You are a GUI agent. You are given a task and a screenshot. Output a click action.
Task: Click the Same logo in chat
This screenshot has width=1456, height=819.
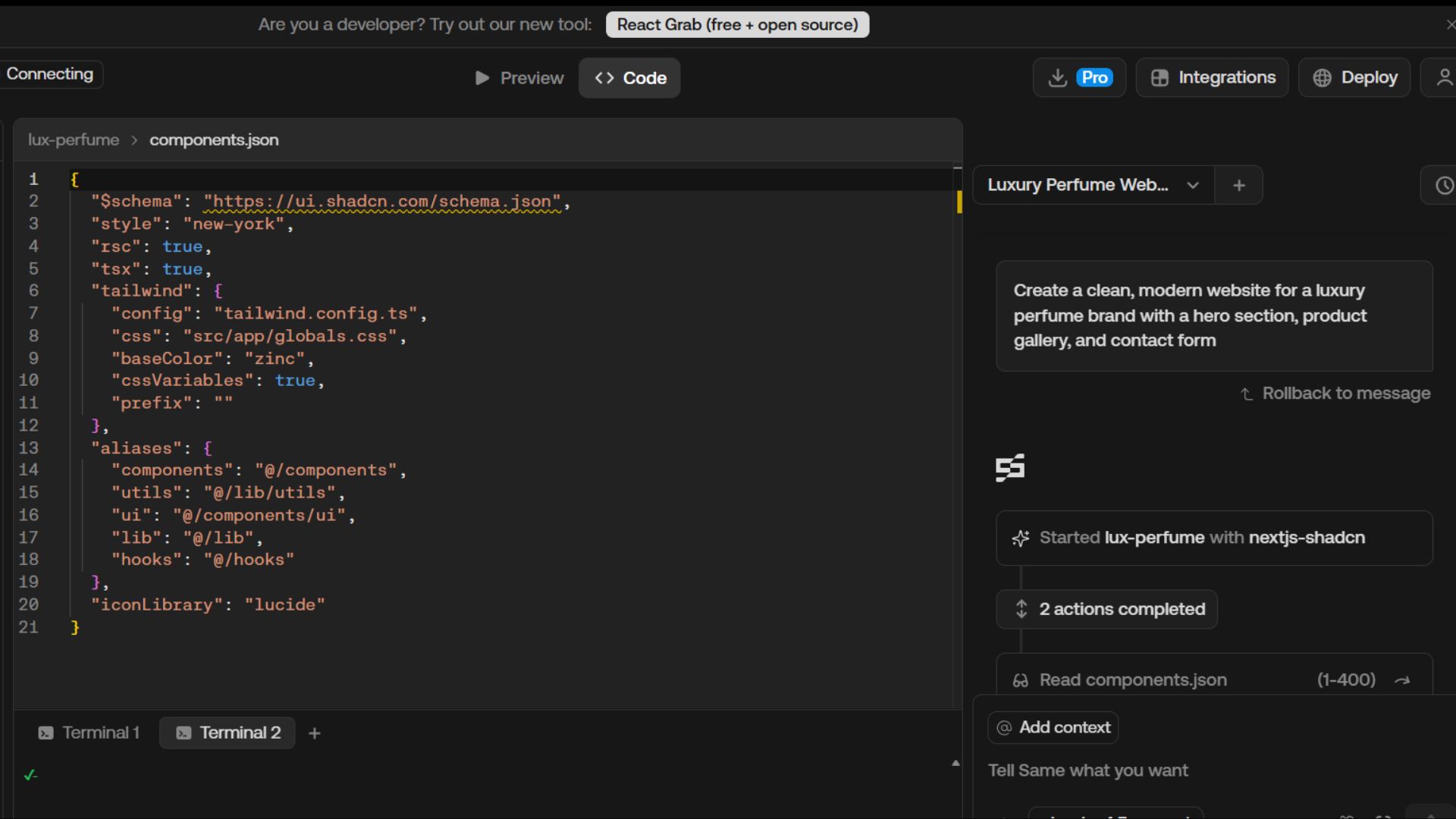coord(1010,468)
